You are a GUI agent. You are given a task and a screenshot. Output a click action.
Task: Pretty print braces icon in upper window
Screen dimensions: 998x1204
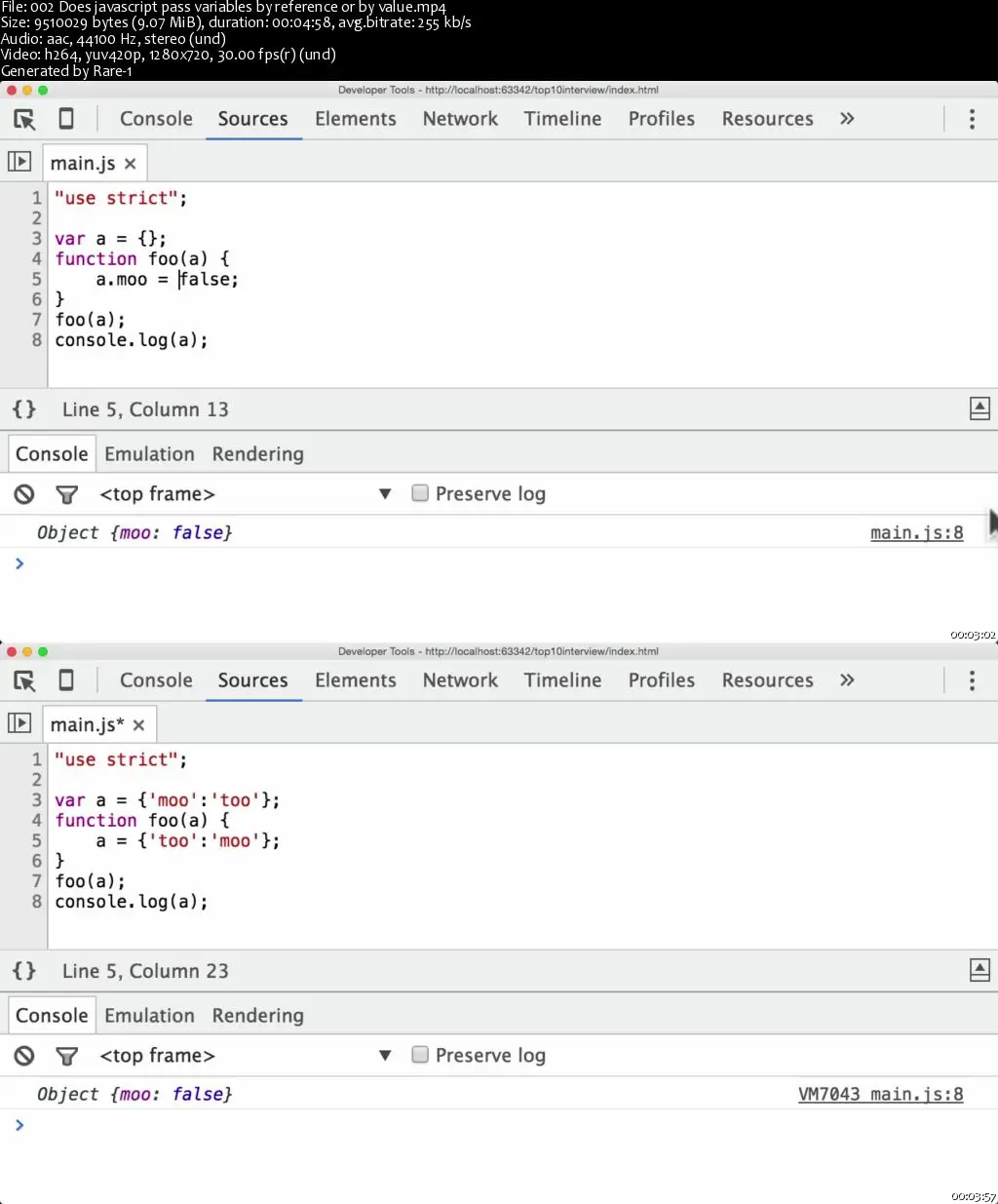click(x=24, y=409)
